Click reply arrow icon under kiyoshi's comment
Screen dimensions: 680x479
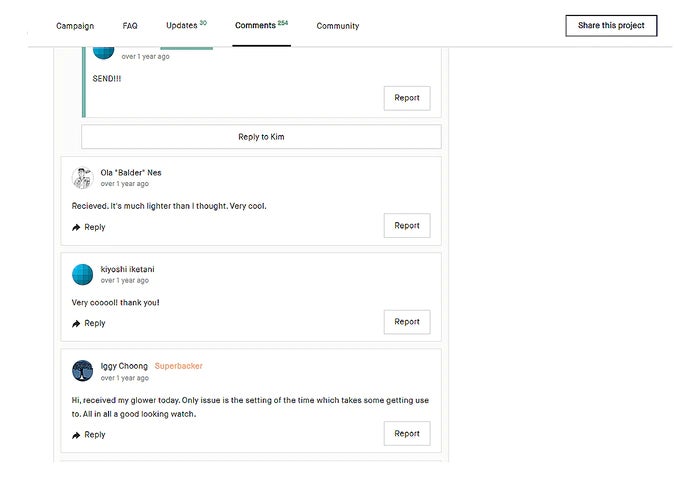click(x=76, y=324)
